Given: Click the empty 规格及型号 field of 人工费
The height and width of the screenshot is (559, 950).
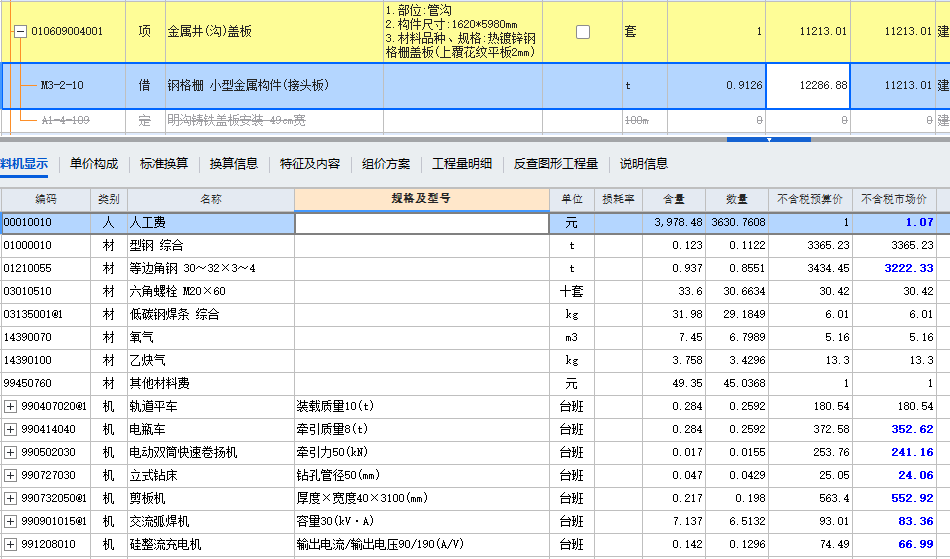Looking at the screenshot, I should [422, 223].
